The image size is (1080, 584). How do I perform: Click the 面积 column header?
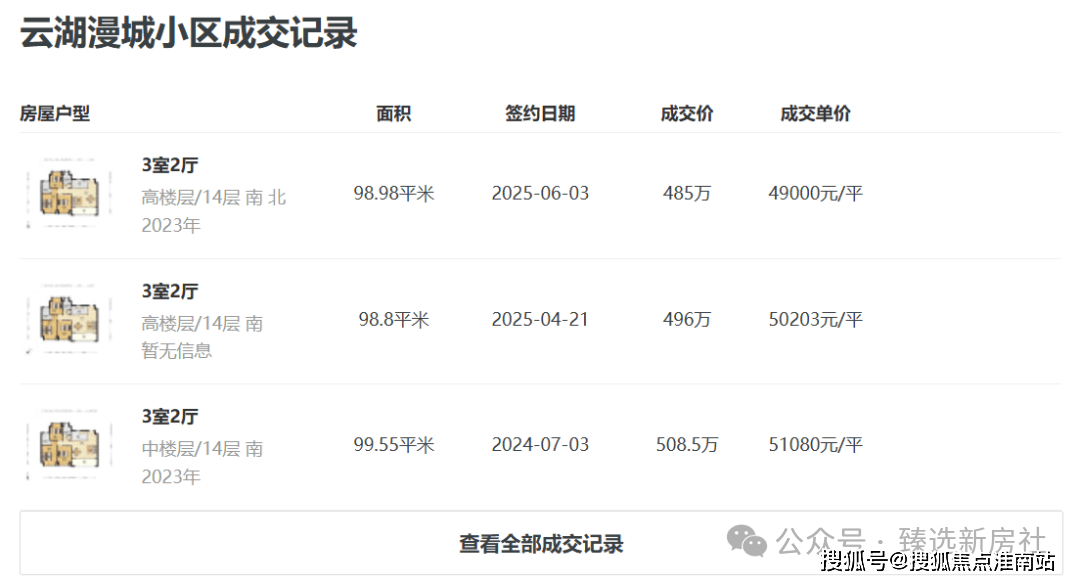point(393,113)
